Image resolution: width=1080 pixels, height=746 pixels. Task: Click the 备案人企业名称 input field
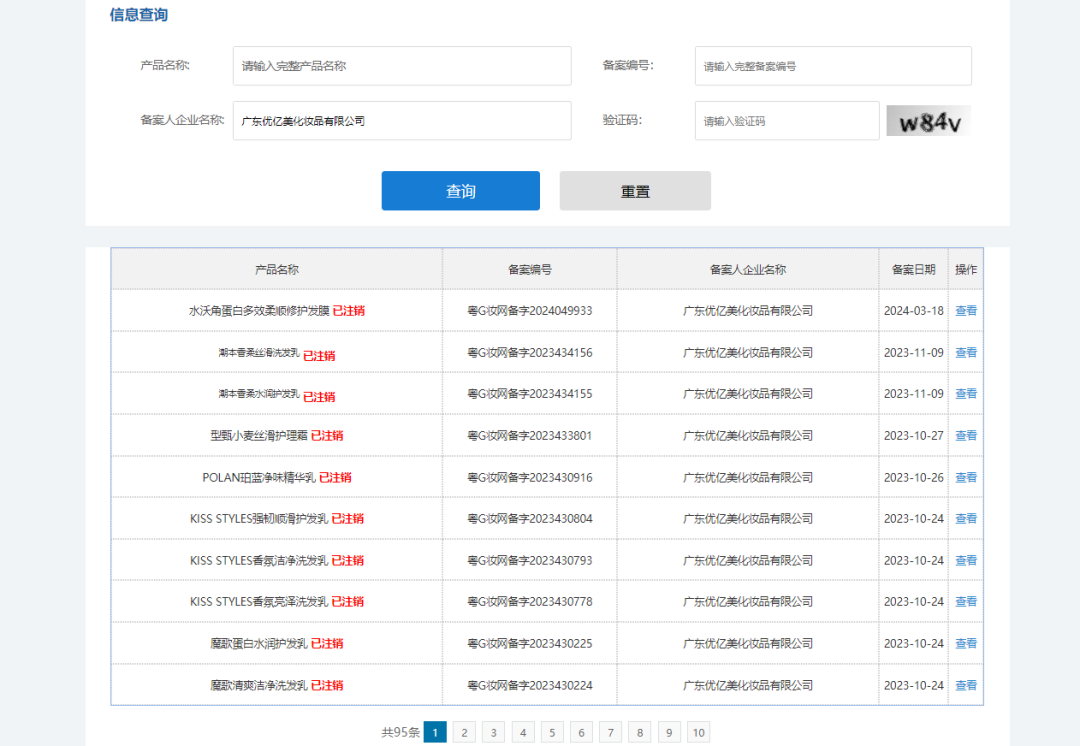[x=402, y=121]
